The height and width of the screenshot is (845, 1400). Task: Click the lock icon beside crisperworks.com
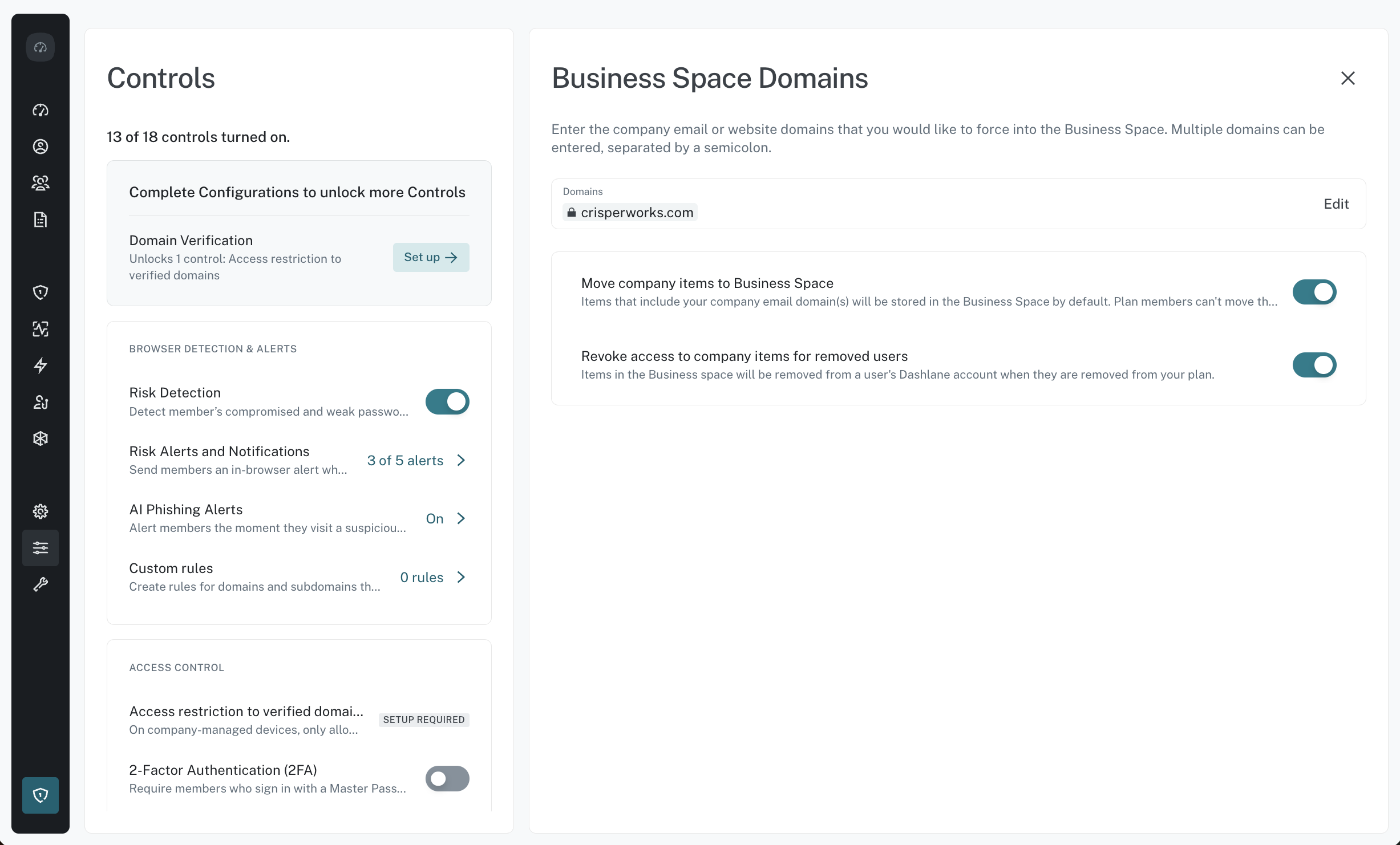[572, 213]
